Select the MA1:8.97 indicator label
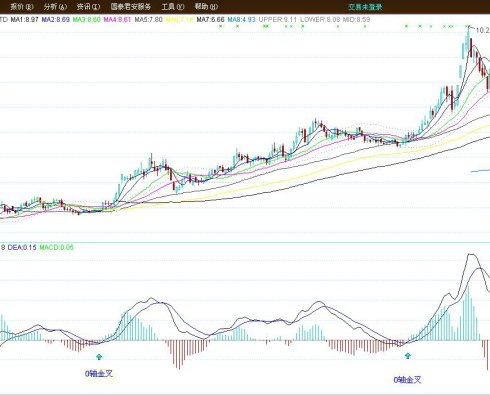 coord(24,20)
